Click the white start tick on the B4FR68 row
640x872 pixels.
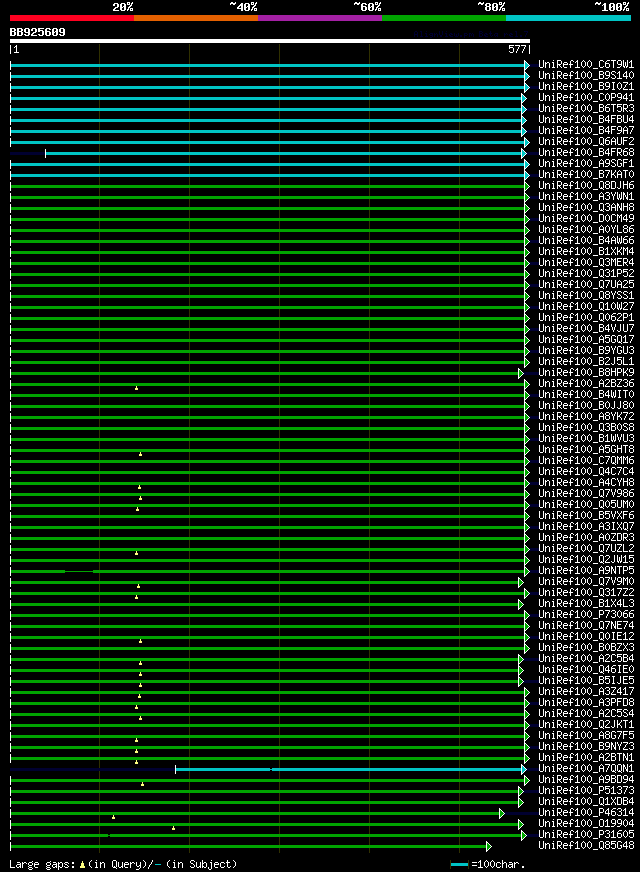coord(46,153)
